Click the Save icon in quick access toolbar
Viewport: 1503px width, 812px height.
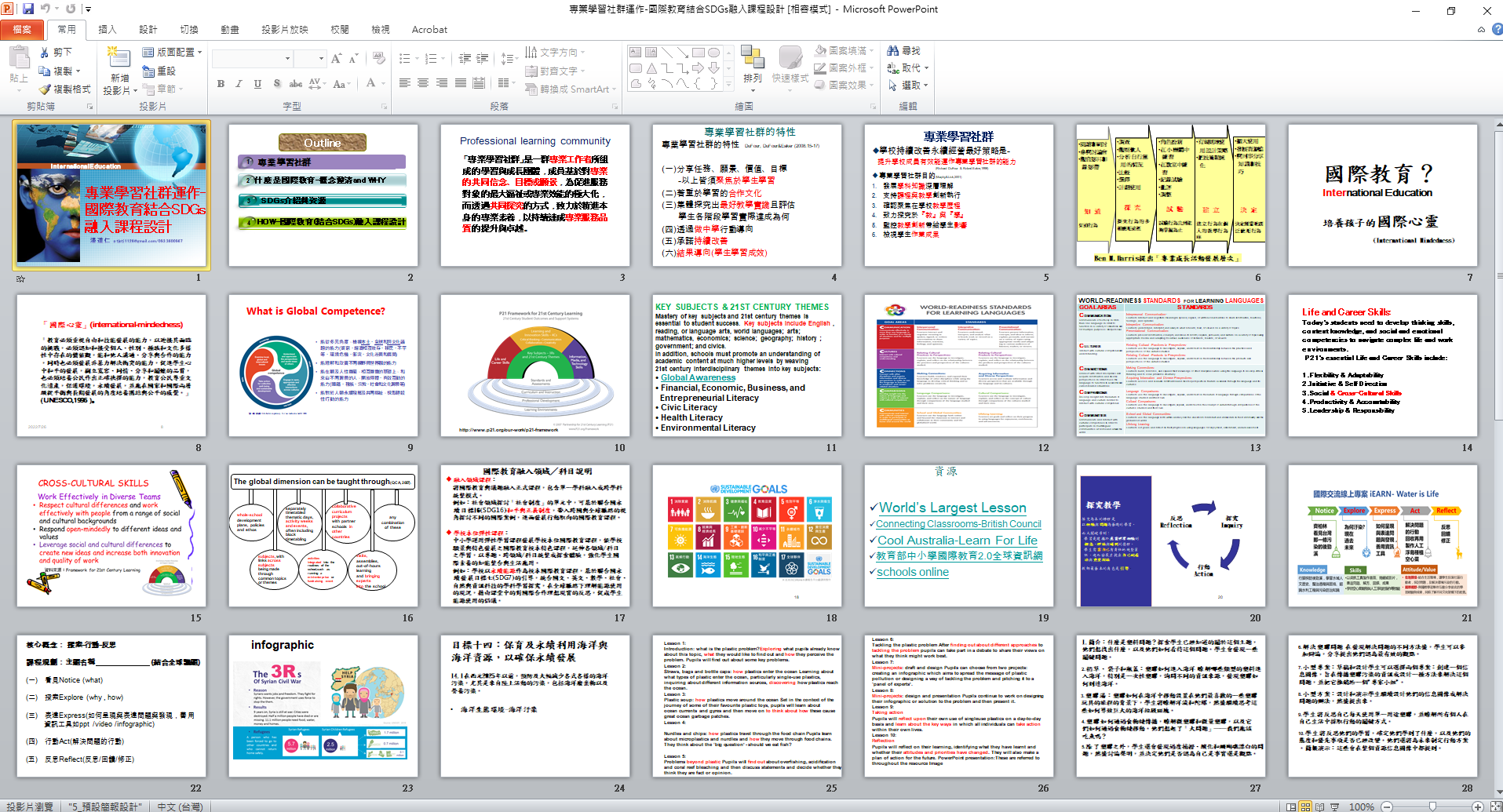(x=28, y=9)
